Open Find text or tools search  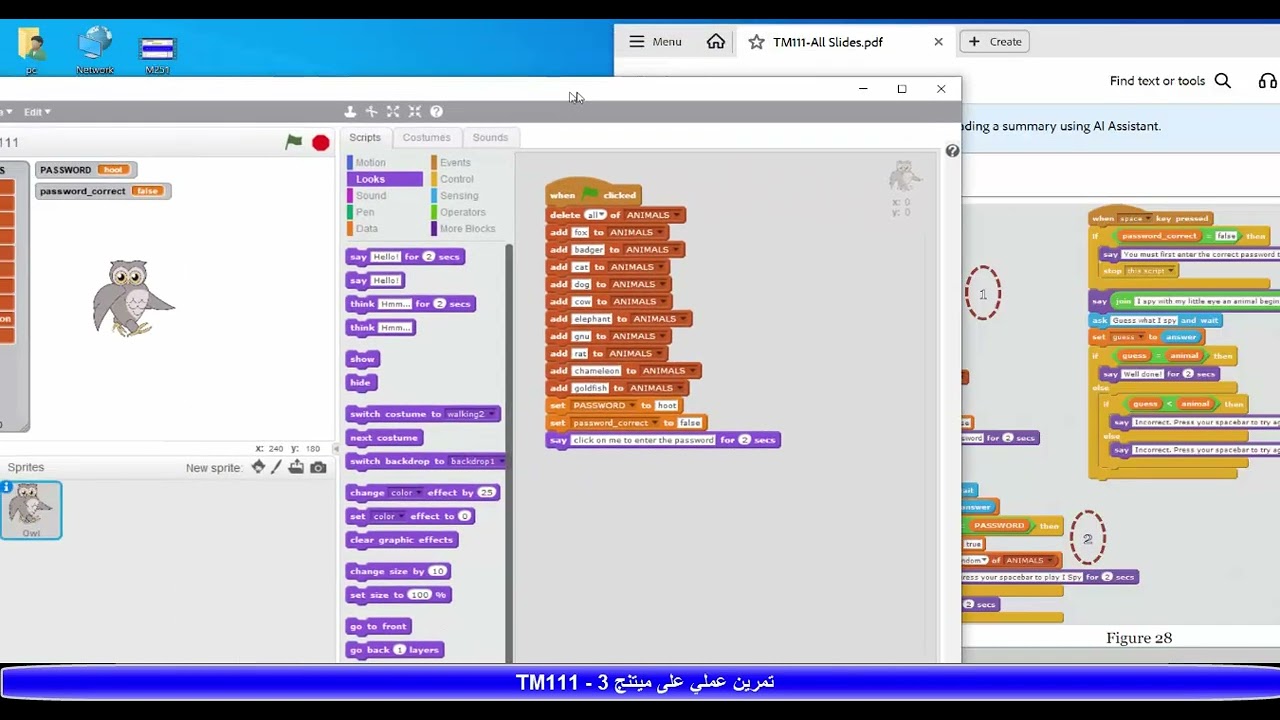pos(1170,81)
